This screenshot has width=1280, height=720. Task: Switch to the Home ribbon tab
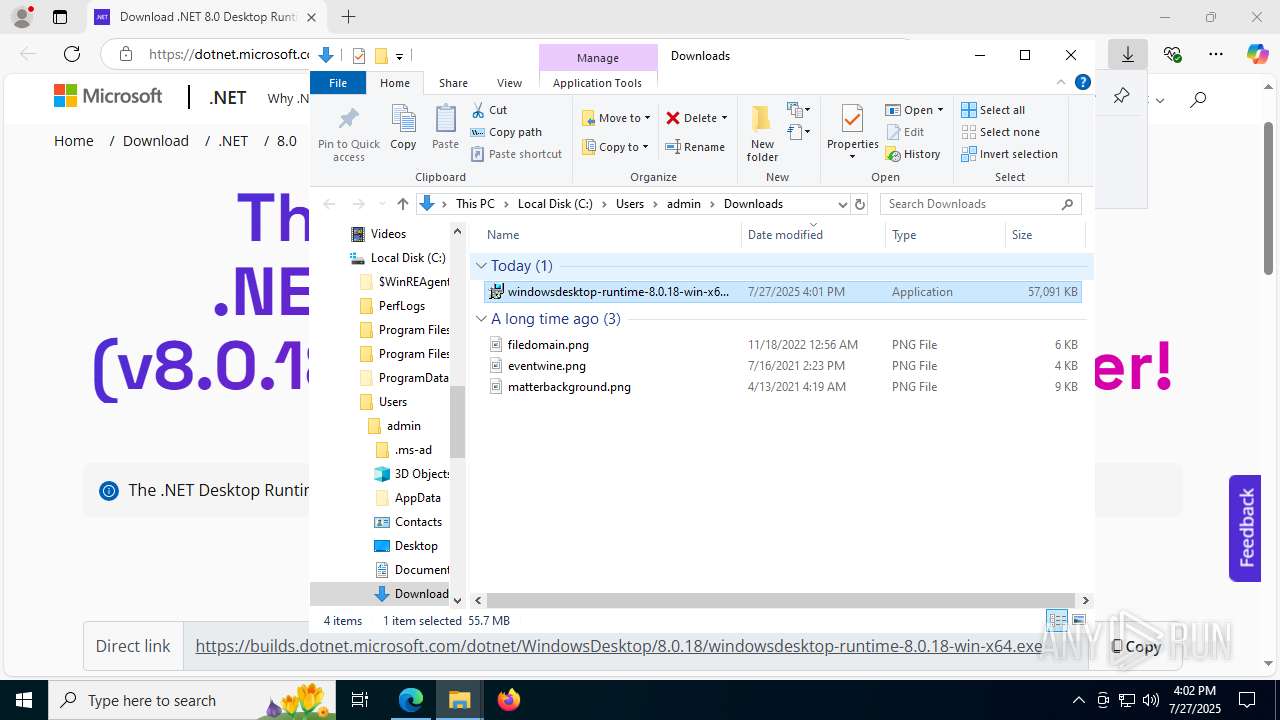pos(395,83)
